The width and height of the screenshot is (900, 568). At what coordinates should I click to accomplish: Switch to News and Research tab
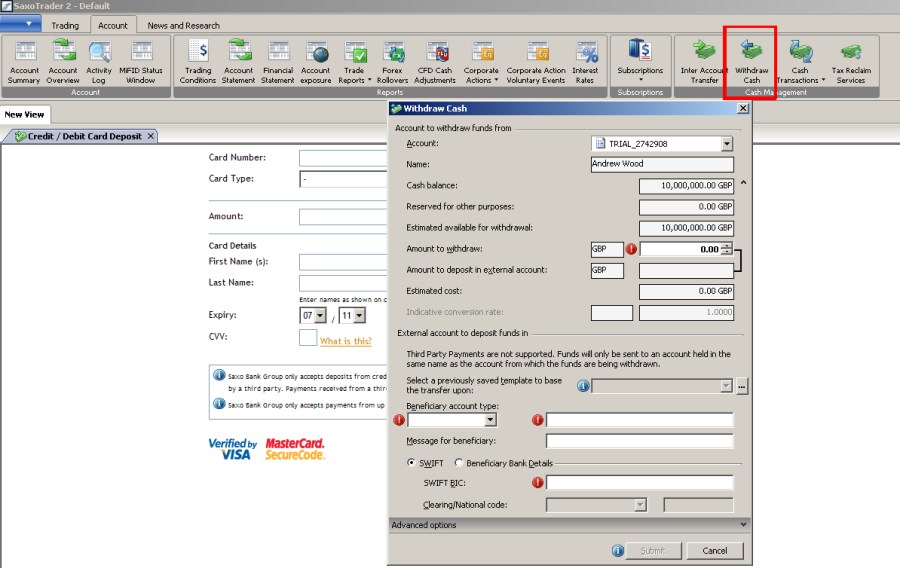pyautogui.click(x=183, y=25)
